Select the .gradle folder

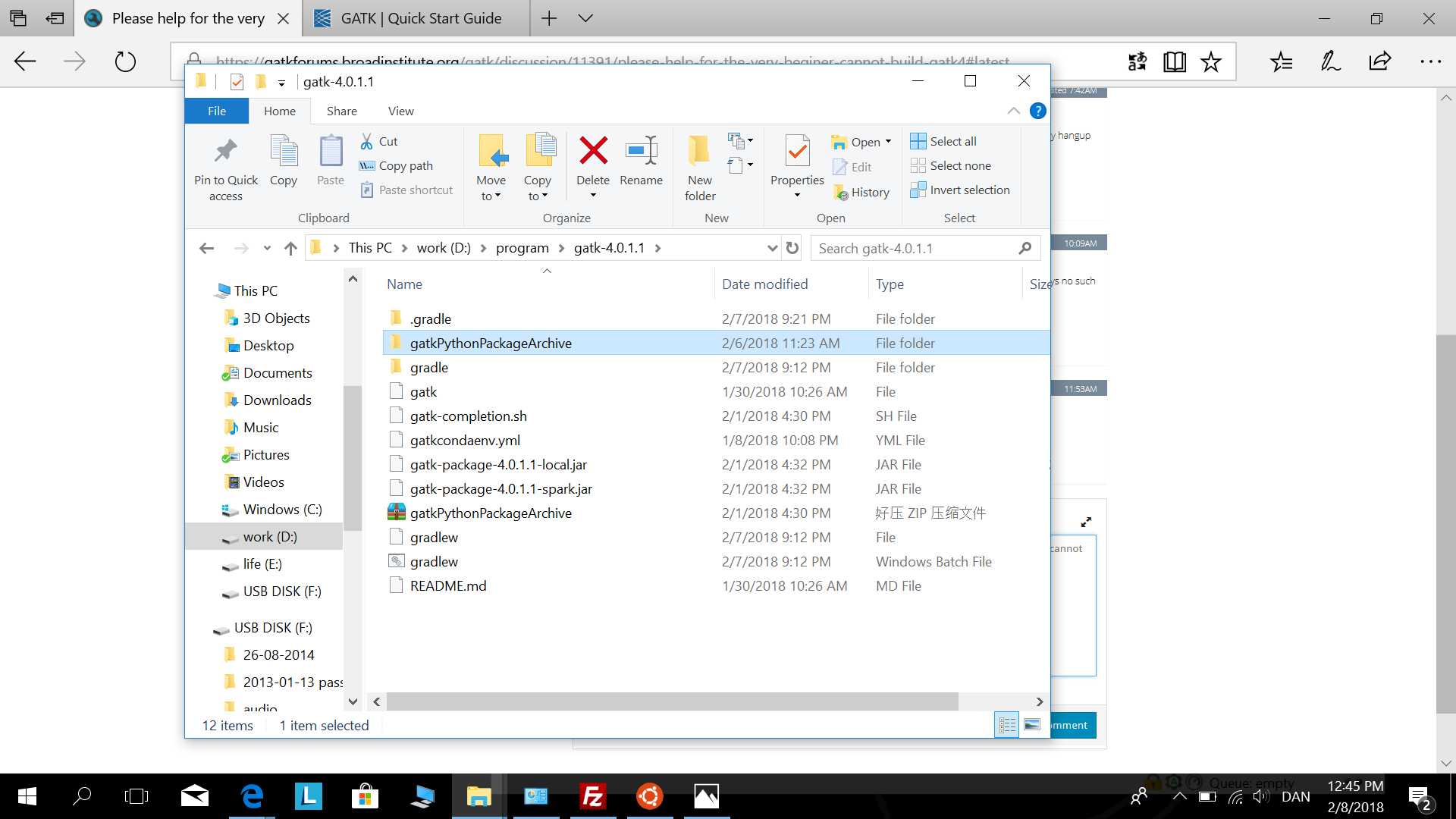click(430, 319)
